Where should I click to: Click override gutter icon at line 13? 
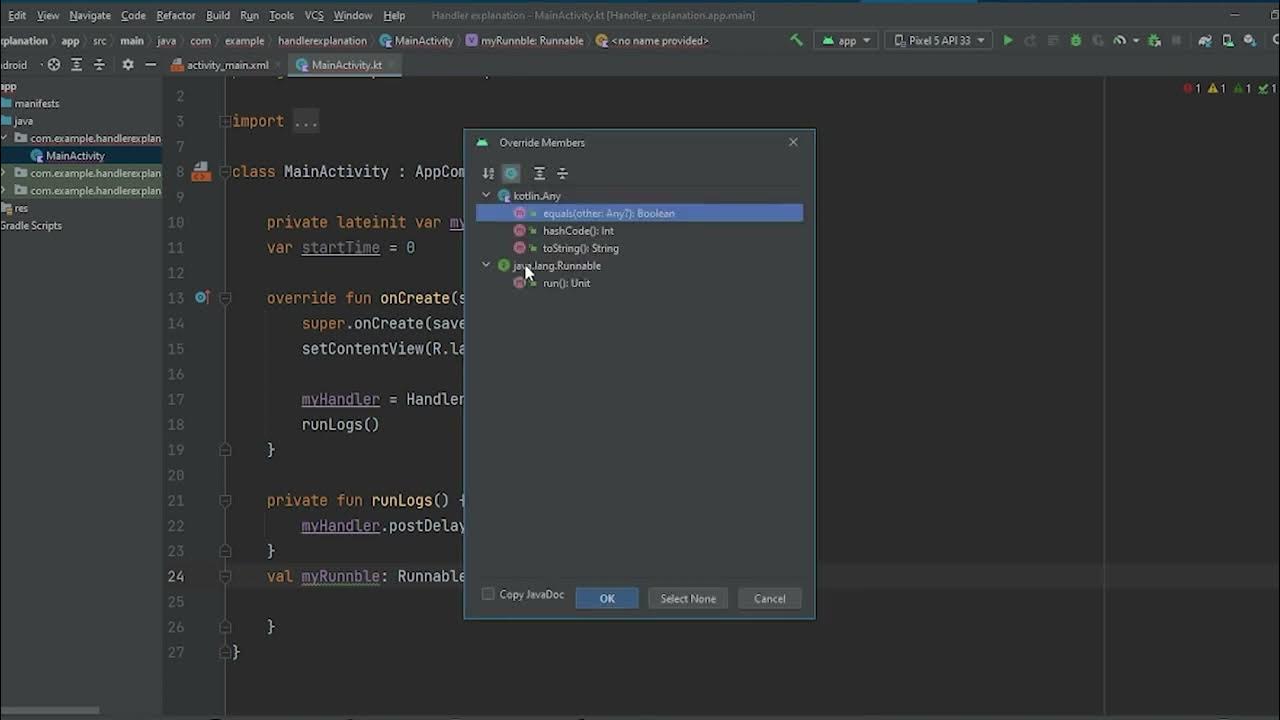tap(201, 297)
